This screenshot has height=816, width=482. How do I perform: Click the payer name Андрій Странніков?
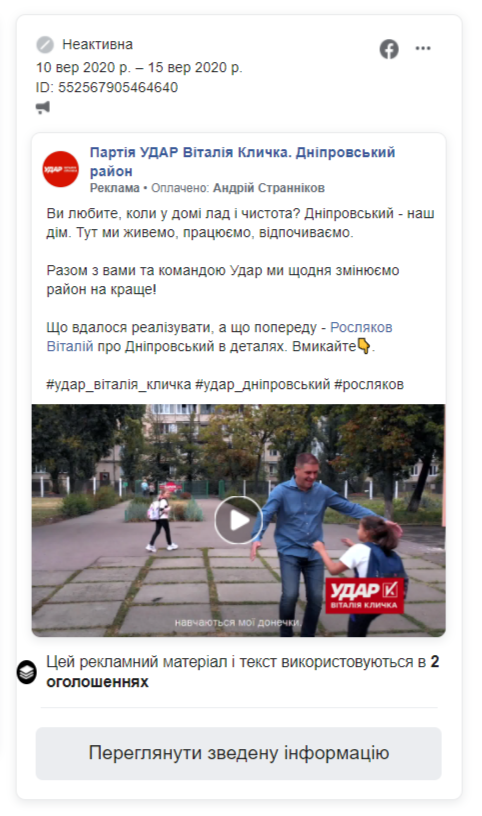point(269,188)
